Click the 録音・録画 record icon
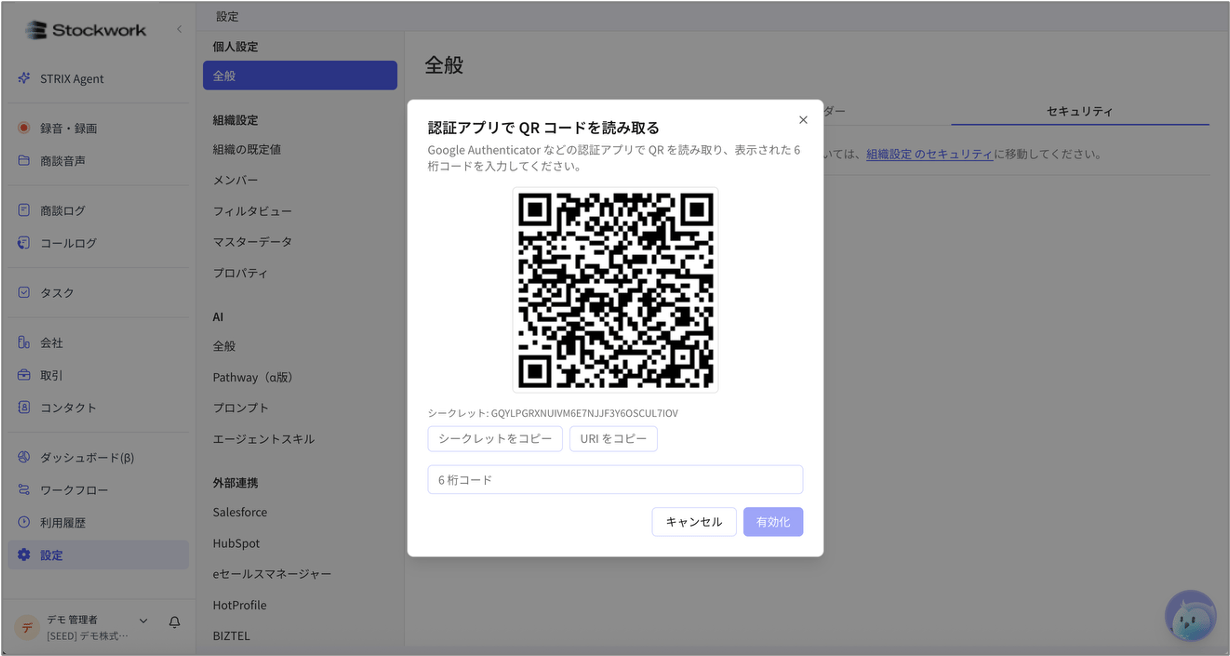 24,128
